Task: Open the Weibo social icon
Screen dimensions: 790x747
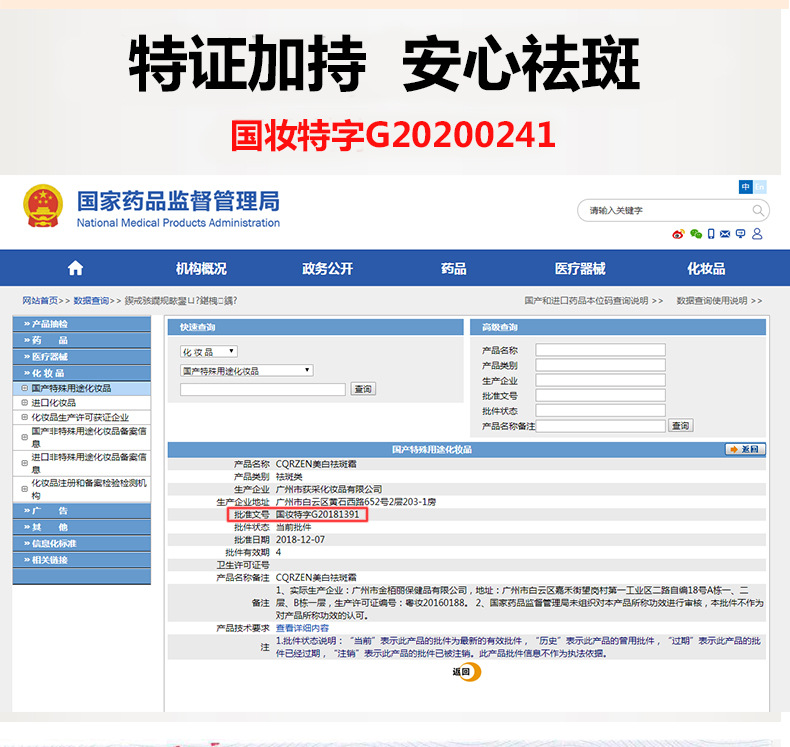Action: (678, 234)
